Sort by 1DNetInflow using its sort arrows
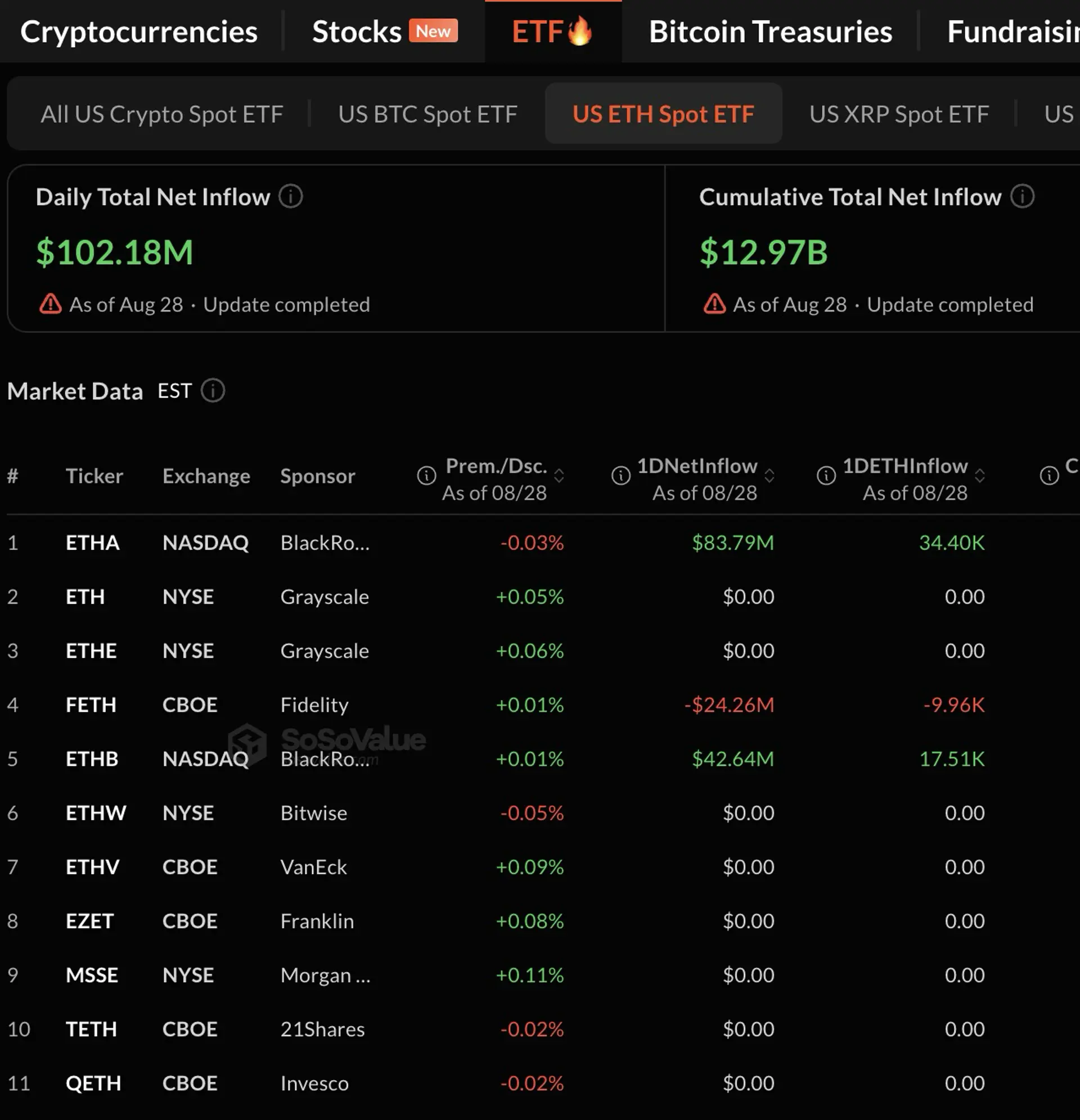This screenshot has width=1080, height=1120. tap(769, 476)
